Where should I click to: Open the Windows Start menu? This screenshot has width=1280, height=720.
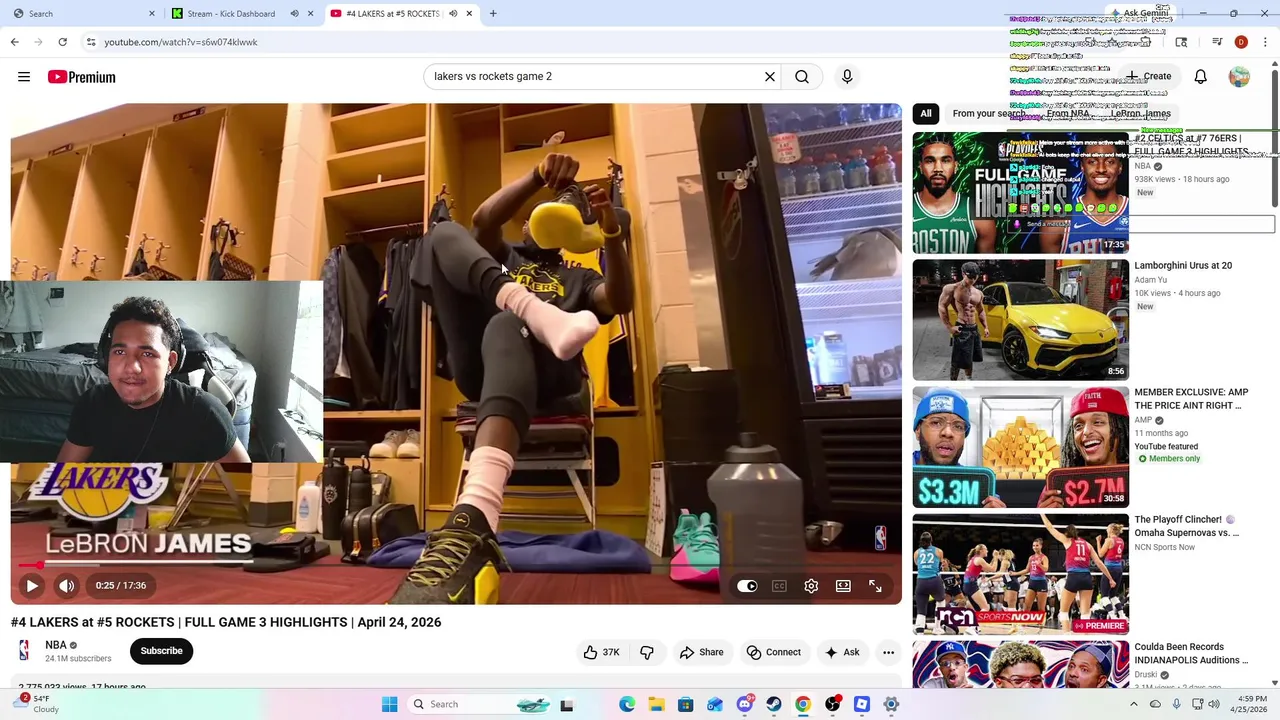[389, 704]
